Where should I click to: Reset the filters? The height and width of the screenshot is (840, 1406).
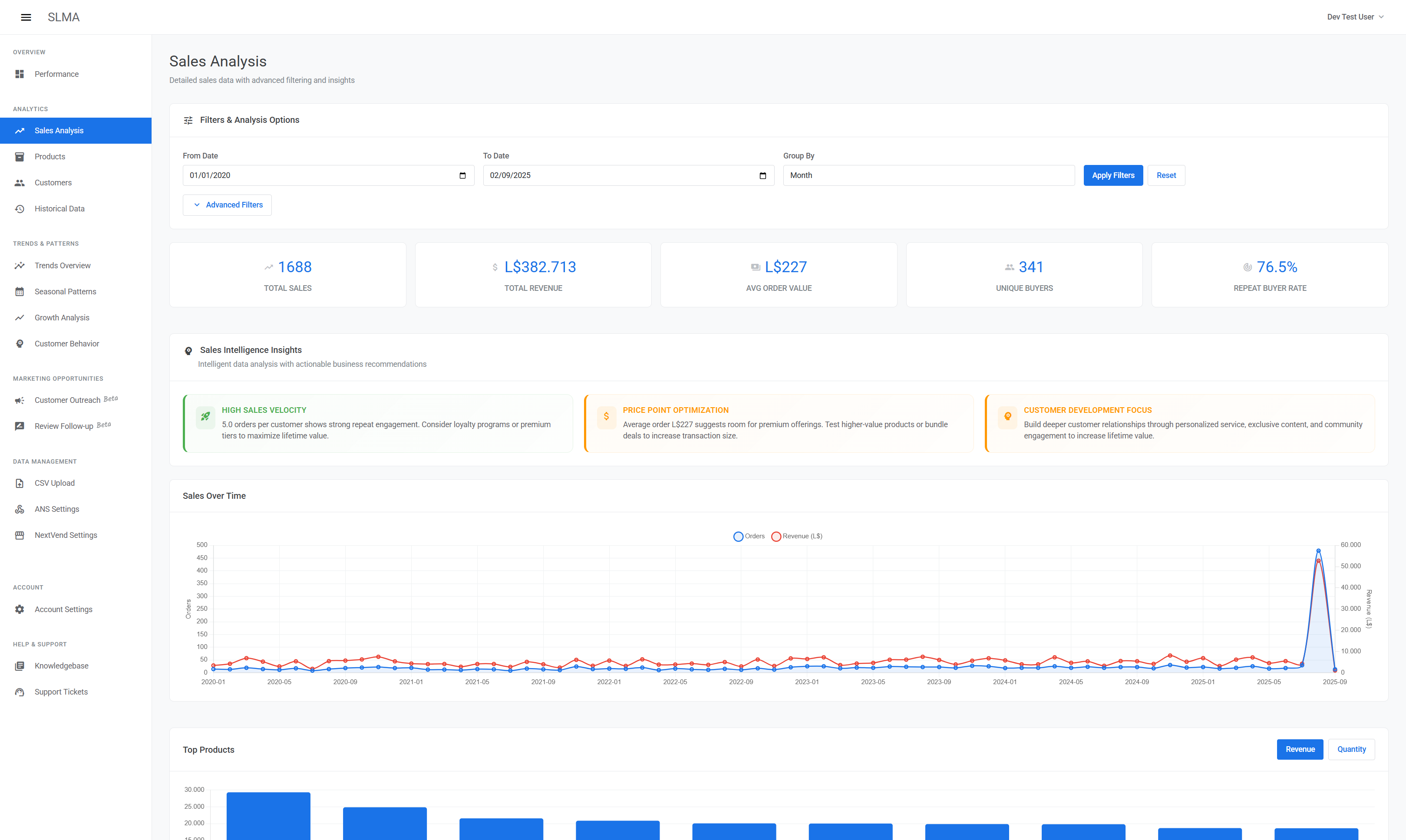pos(1166,175)
